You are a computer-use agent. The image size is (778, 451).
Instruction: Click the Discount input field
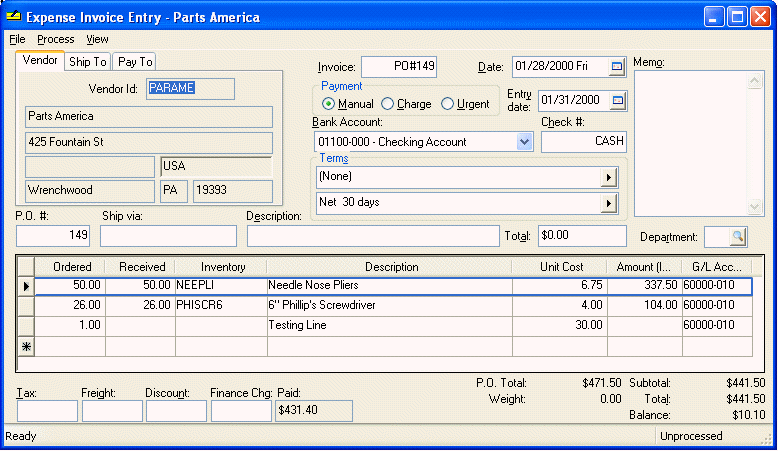click(176, 411)
